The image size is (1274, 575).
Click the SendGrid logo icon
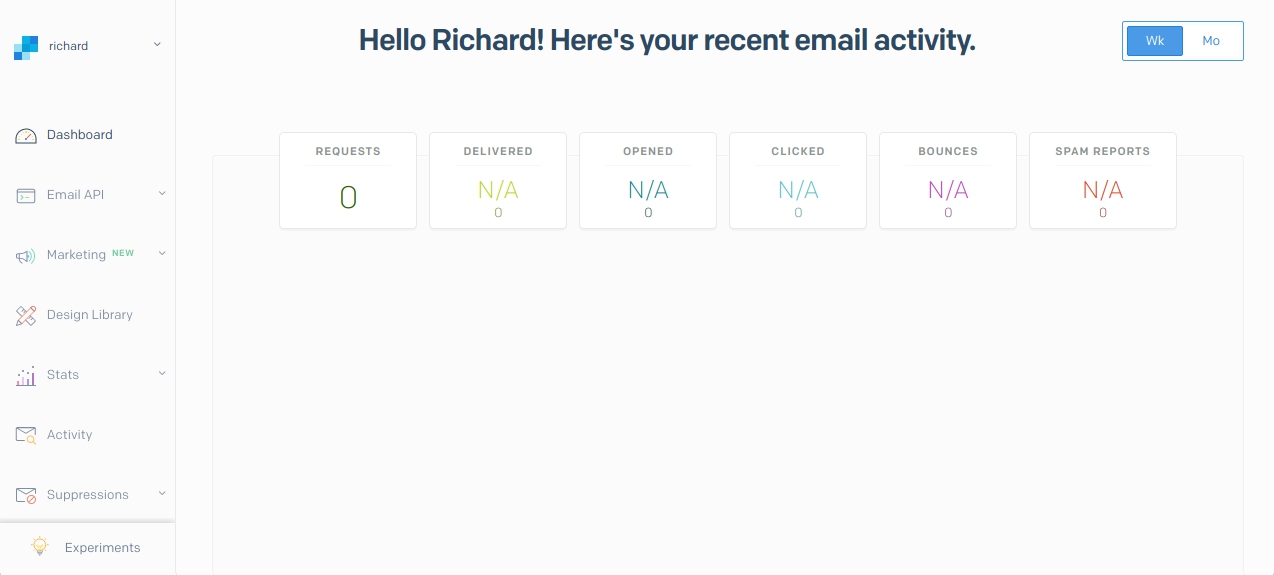click(x=26, y=47)
